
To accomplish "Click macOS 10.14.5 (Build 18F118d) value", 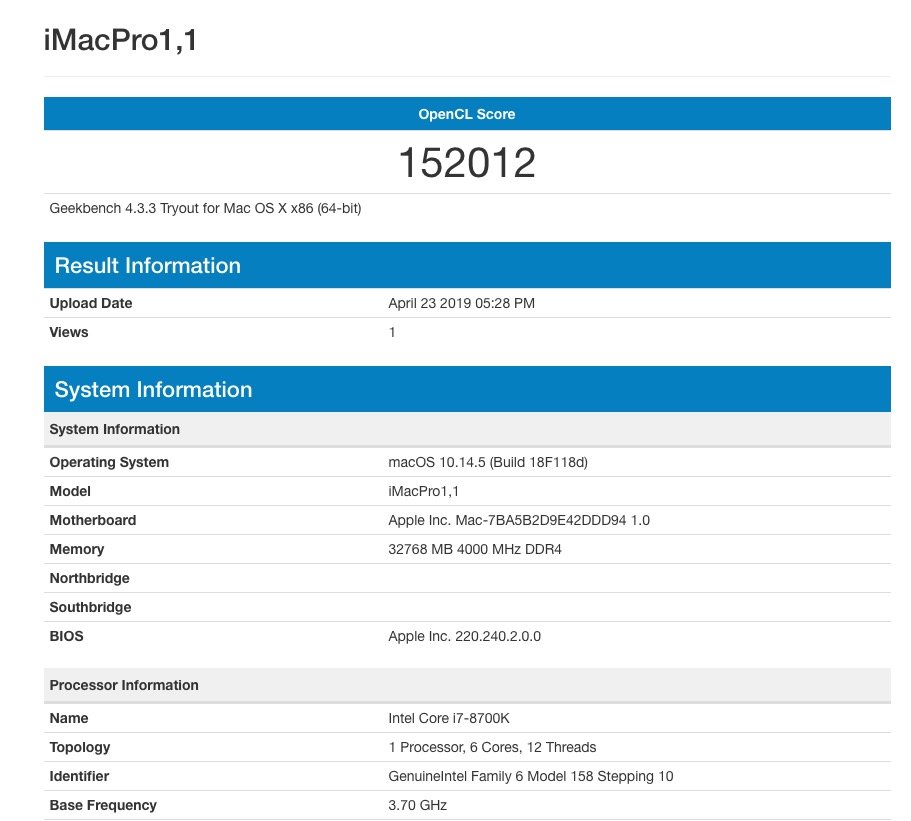I will (488, 463).
